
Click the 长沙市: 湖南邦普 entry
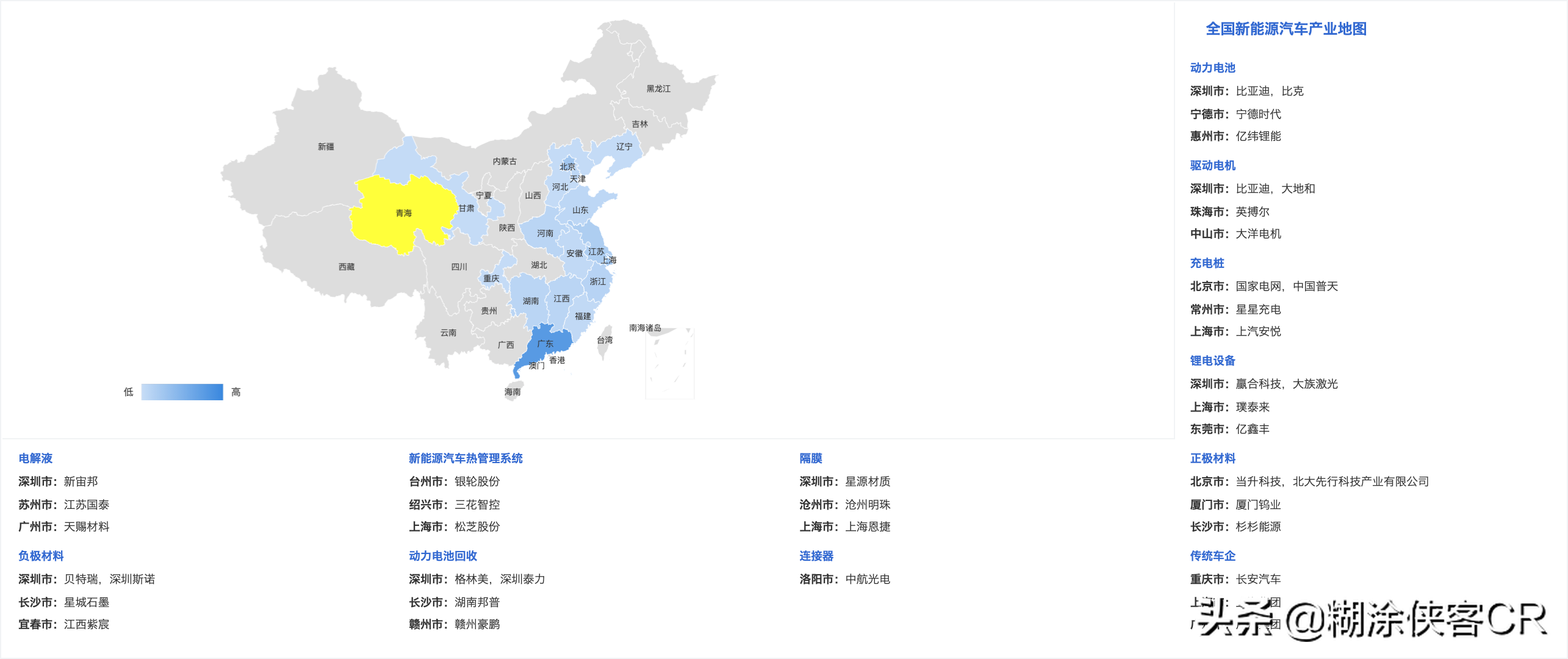[455, 602]
